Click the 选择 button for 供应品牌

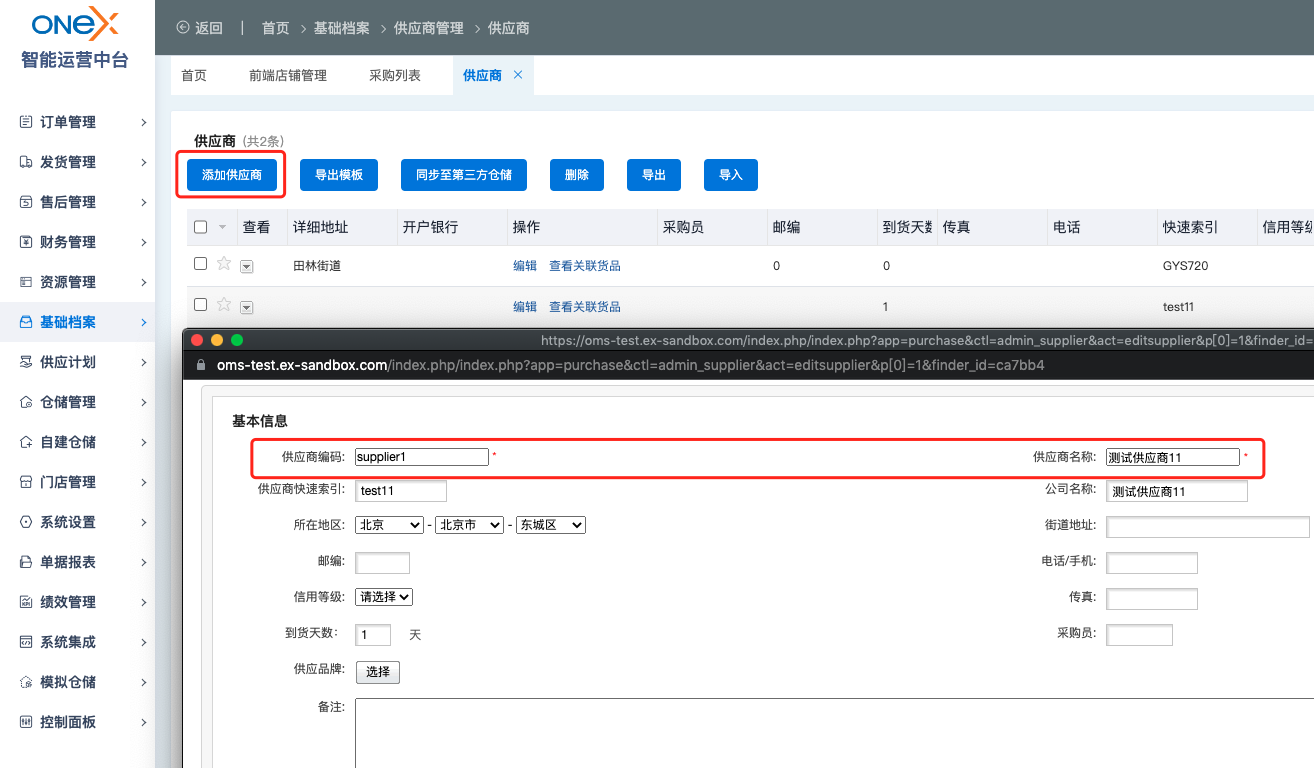click(x=378, y=672)
